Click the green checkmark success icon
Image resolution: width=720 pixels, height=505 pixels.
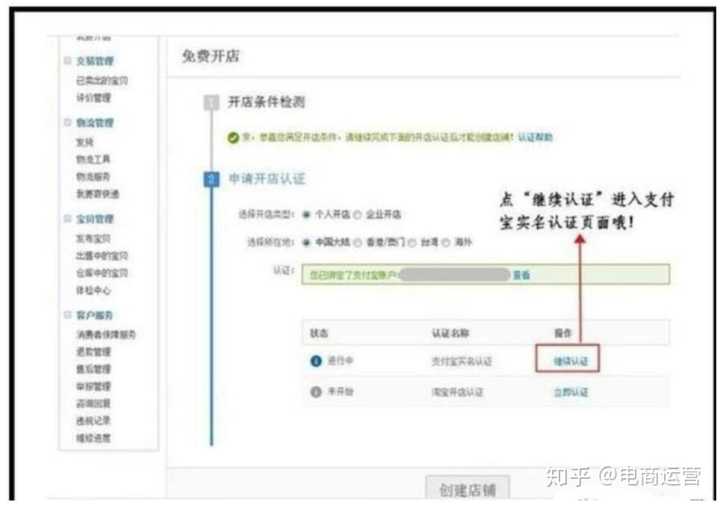pos(233,137)
